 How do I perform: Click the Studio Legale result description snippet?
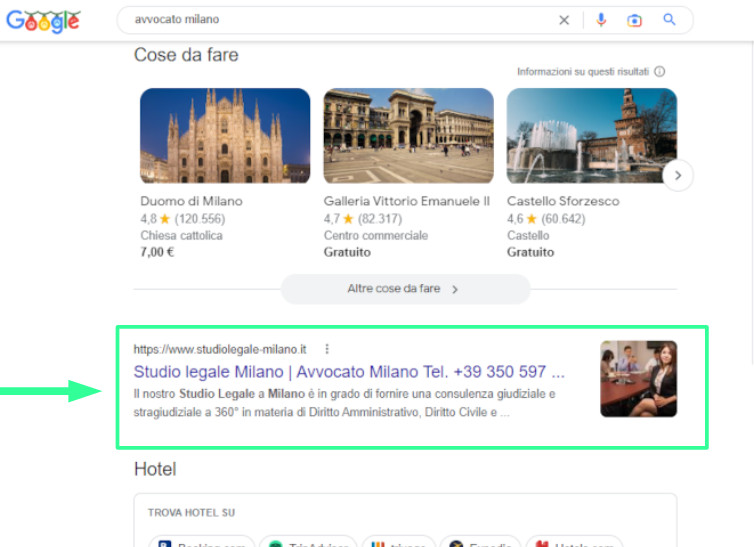pyautogui.click(x=344, y=403)
